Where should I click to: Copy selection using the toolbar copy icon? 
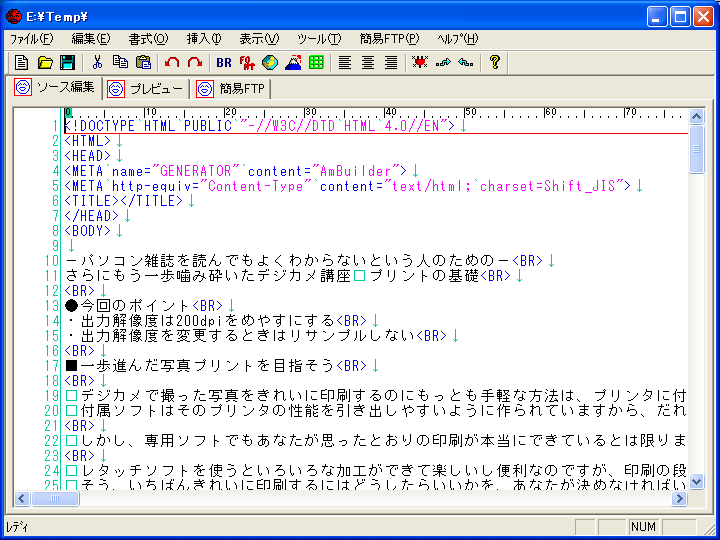tap(120, 62)
